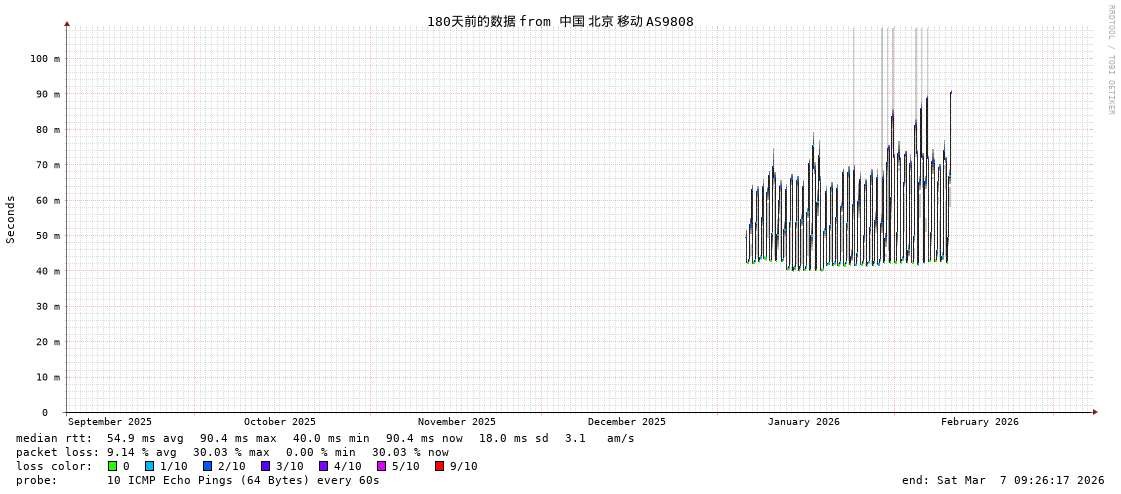Click the median rtt statistics line
The width and height of the screenshot is (1121, 494).
[x=325, y=438]
